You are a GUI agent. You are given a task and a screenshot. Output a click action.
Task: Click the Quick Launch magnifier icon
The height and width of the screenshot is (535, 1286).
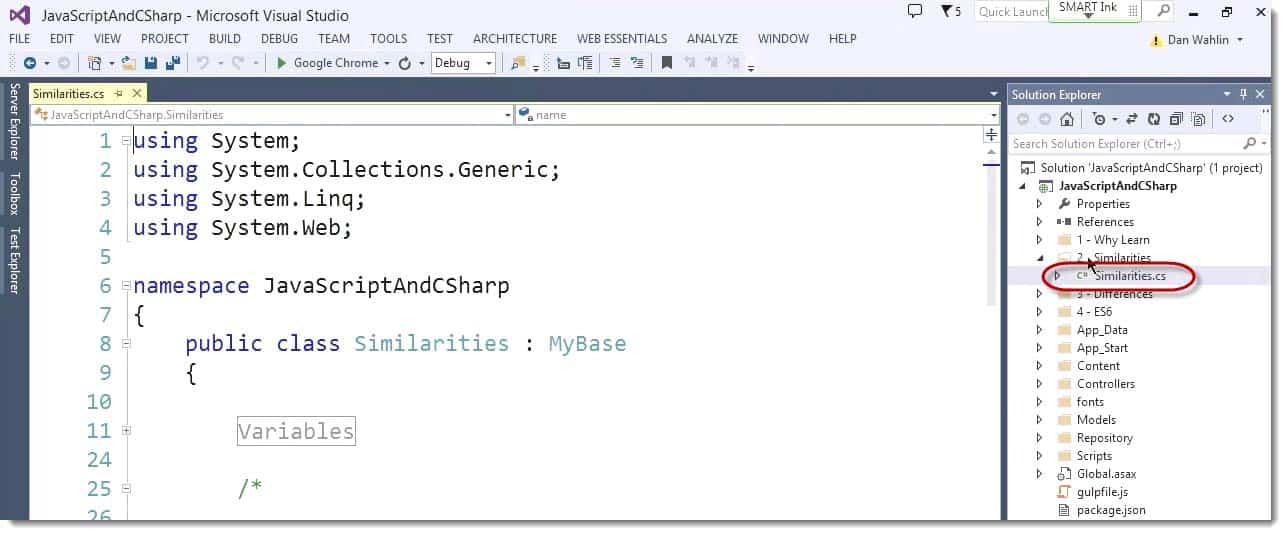point(1163,11)
